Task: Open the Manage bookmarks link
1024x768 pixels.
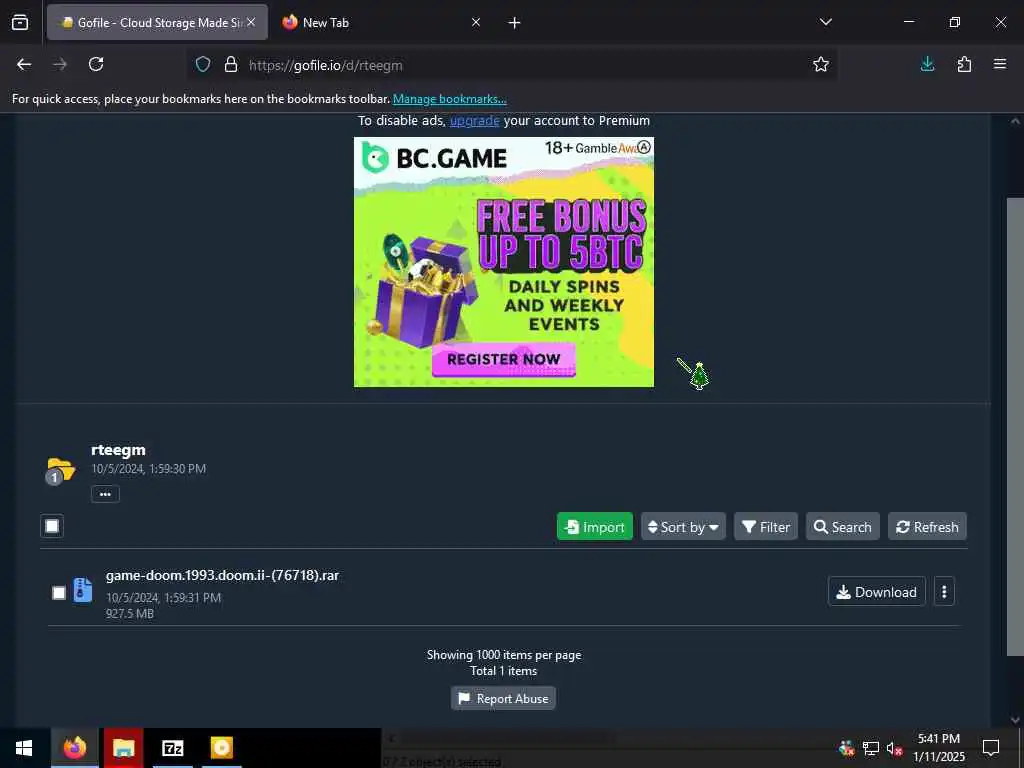Action: coord(449,99)
